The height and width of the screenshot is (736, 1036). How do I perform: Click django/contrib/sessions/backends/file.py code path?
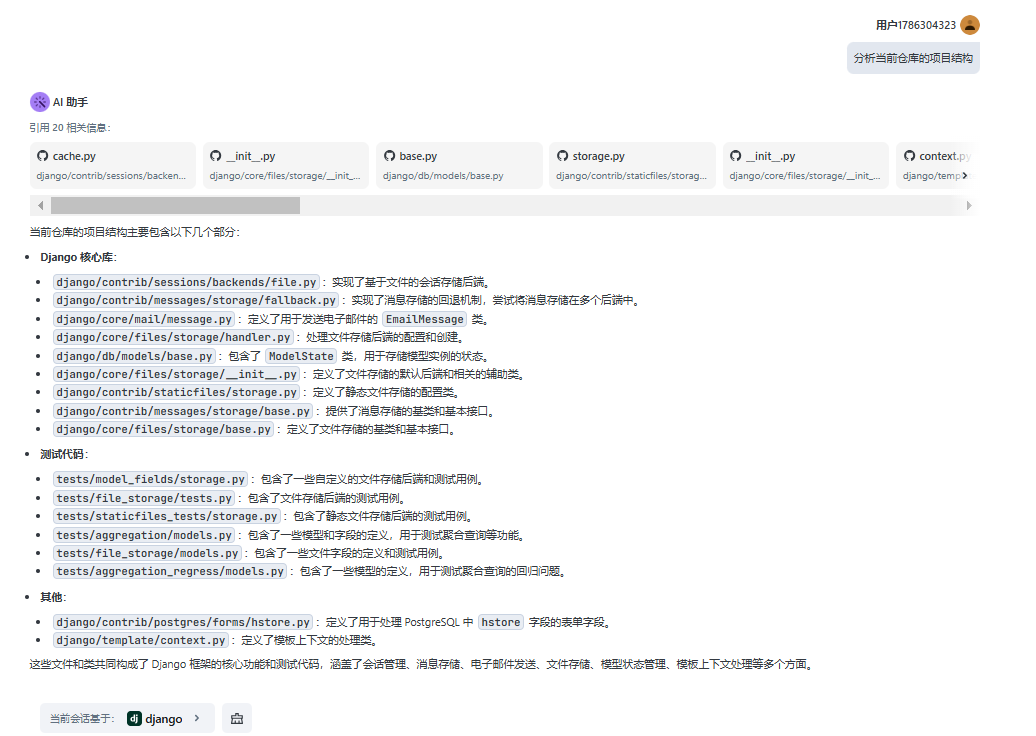pyautogui.click(x=186, y=282)
